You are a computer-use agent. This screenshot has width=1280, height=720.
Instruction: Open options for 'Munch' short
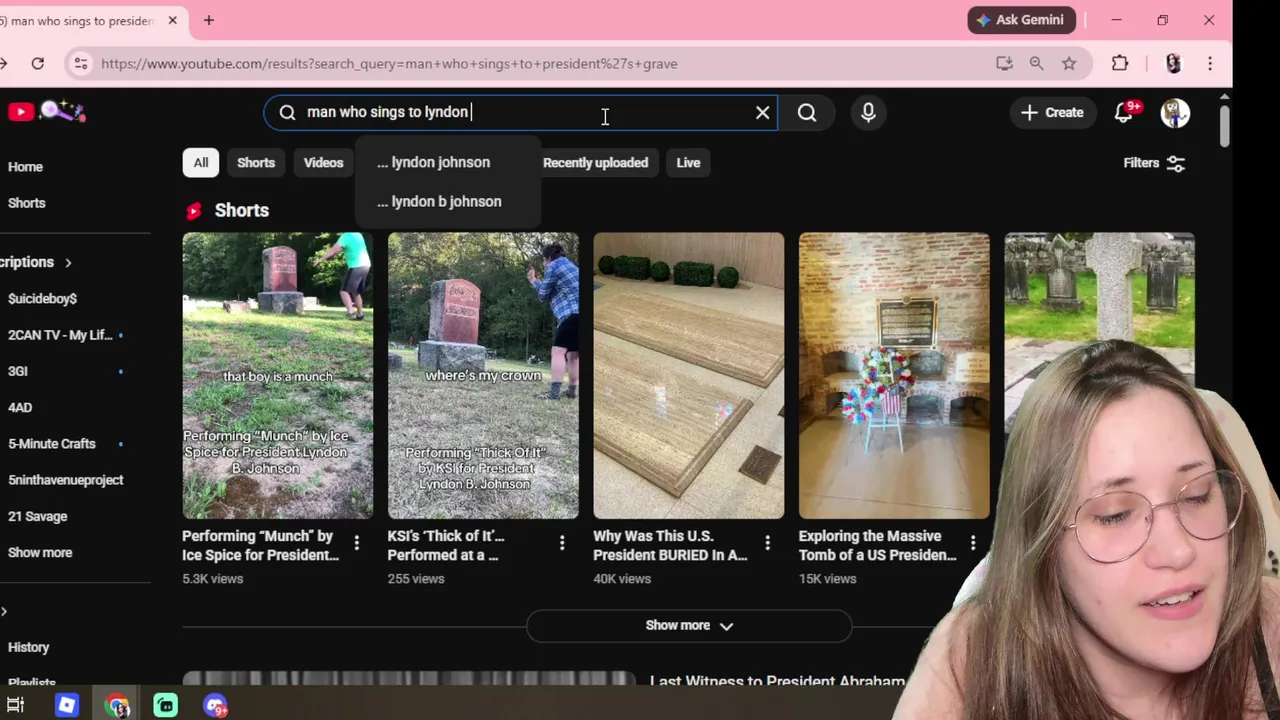356,543
